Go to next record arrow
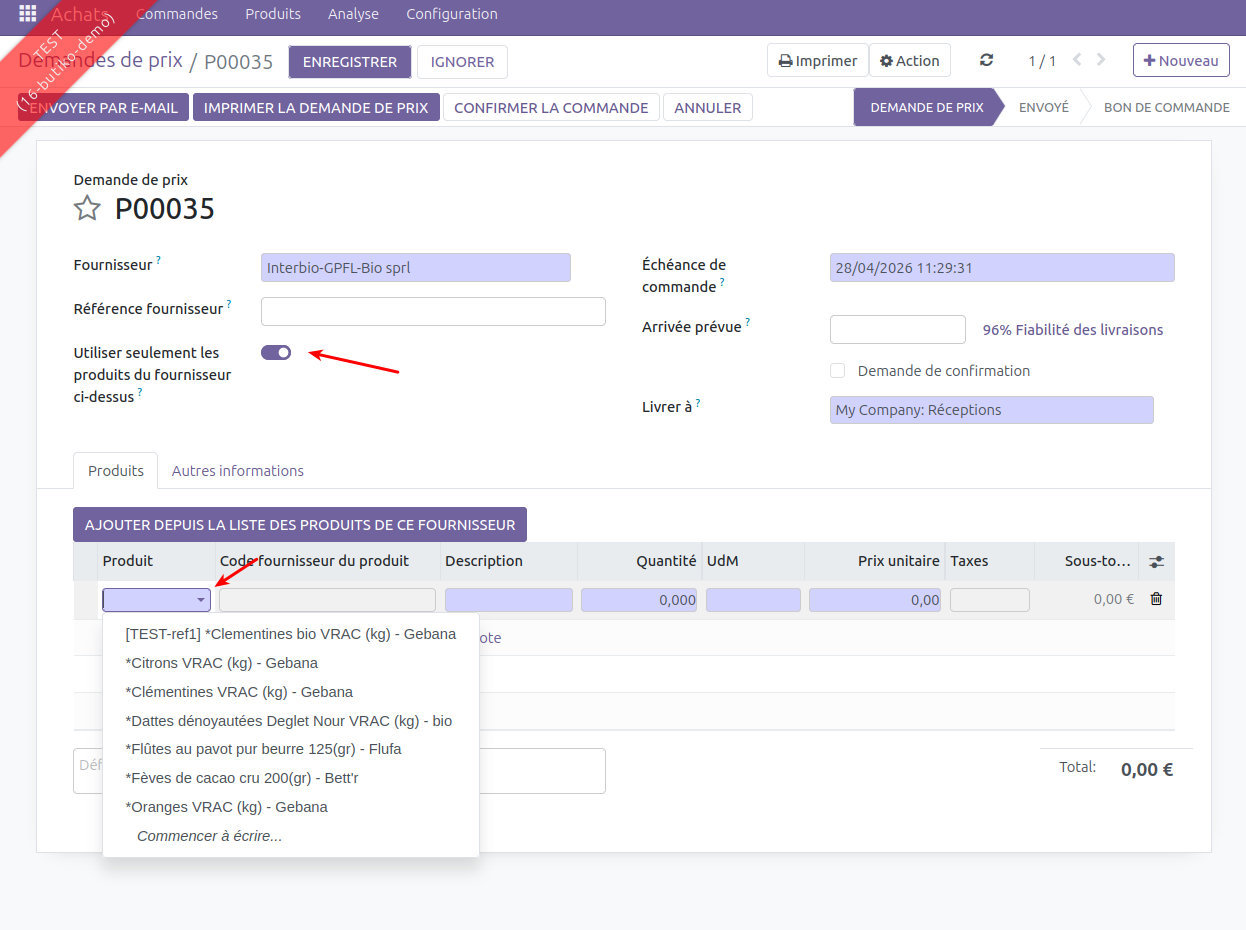Image resolution: width=1246 pixels, height=930 pixels. pyautogui.click(x=1101, y=60)
